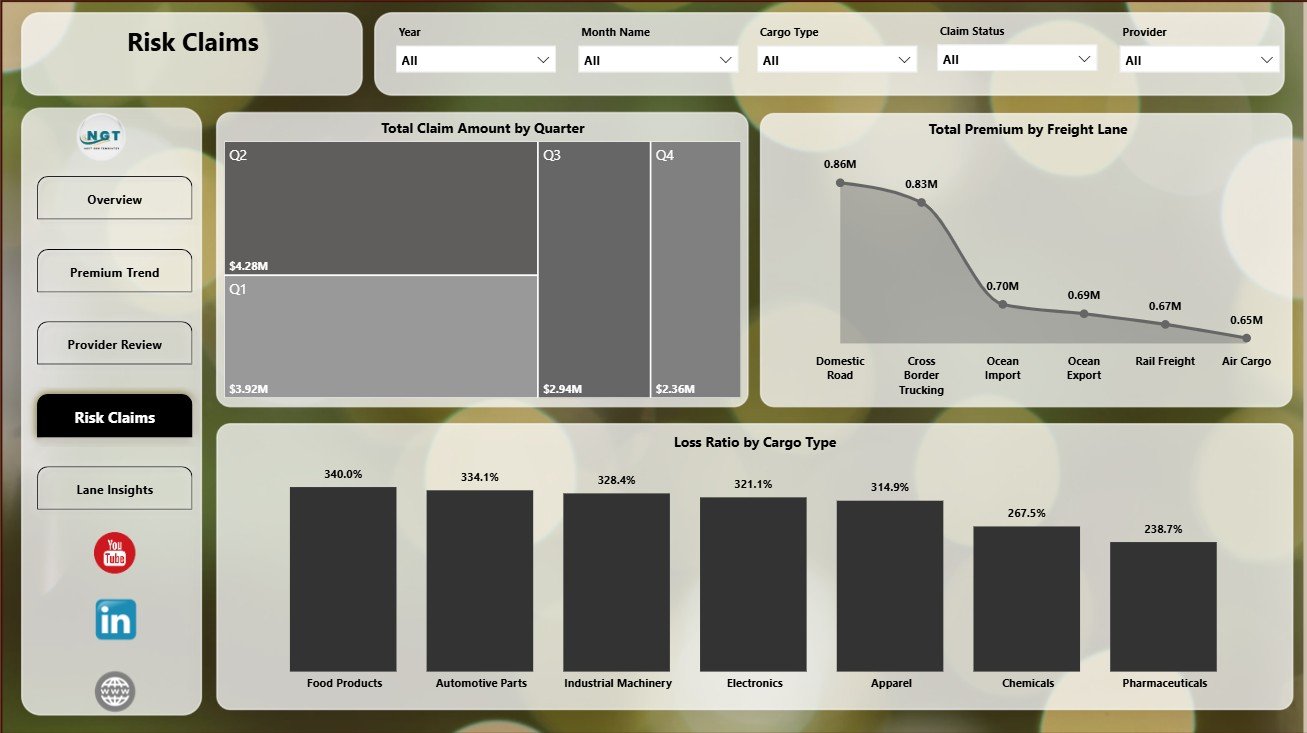Viewport: 1307px width, 733px height.
Task: Click the 0.65M premium label
Action: [1246, 320]
